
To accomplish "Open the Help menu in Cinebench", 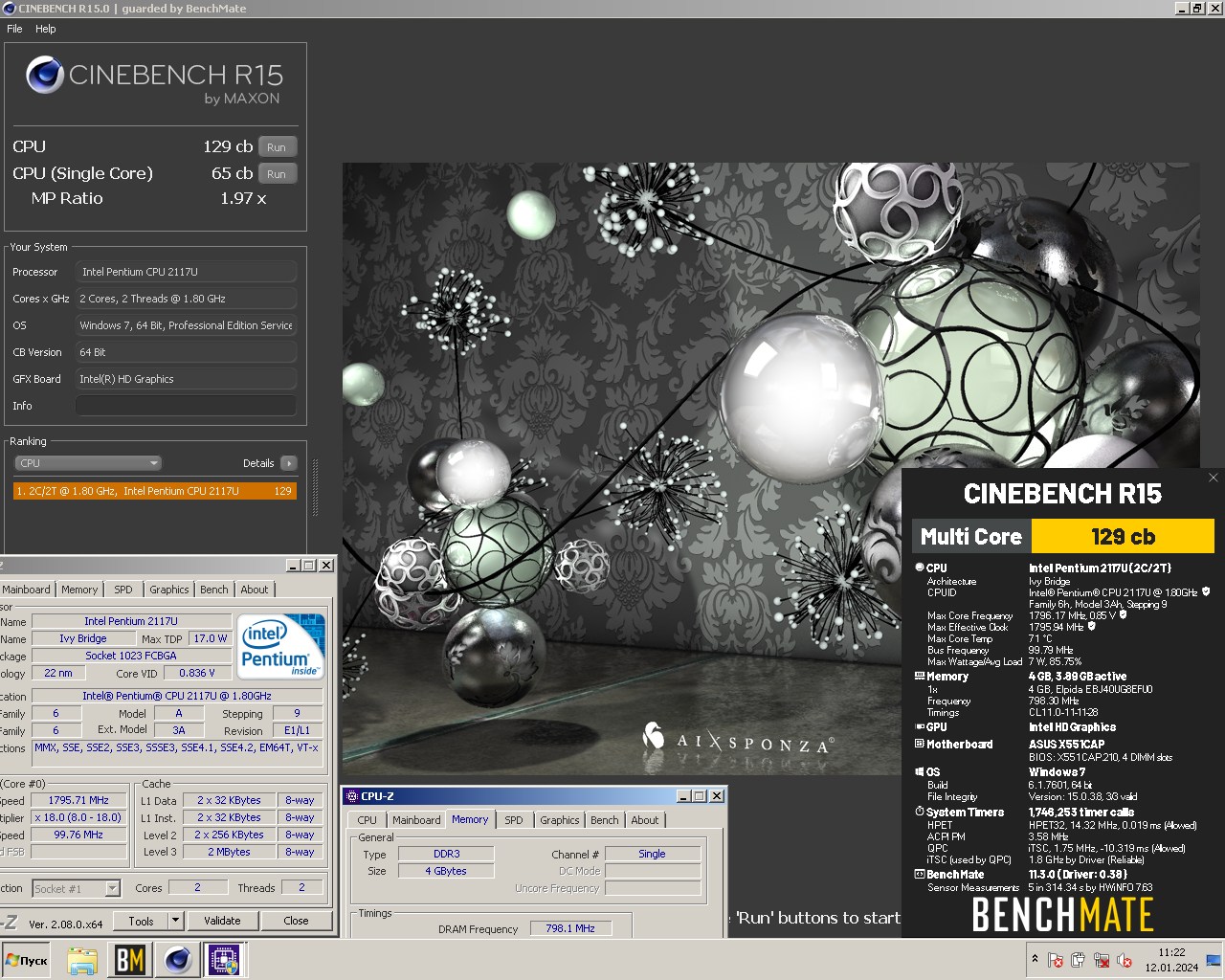I will pos(46,29).
